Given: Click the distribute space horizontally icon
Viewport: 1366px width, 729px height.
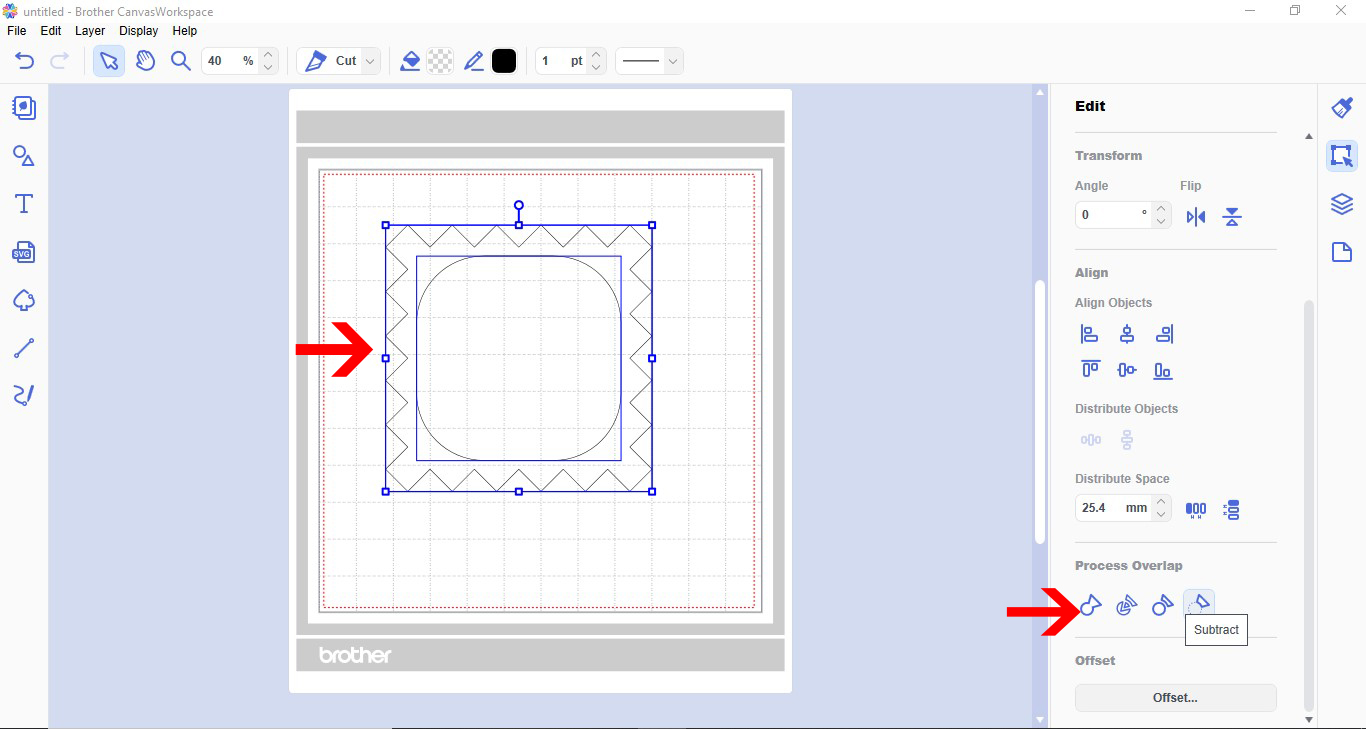Looking at the screenshot, I should click(1196, 509).
